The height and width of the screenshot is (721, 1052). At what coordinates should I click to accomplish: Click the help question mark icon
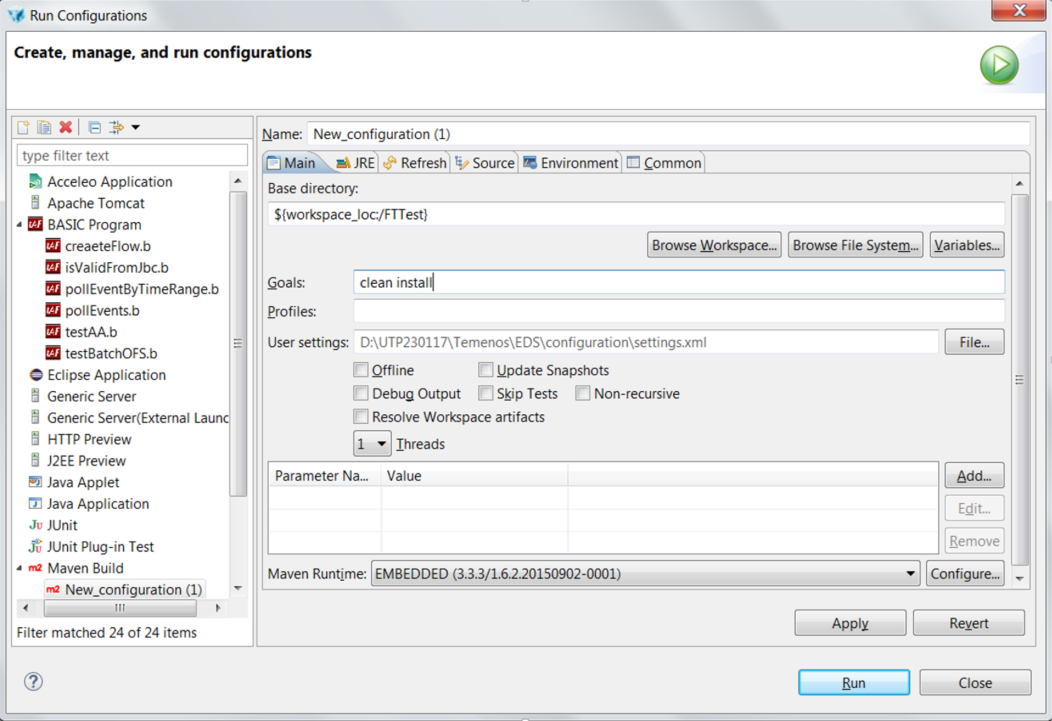33,681
